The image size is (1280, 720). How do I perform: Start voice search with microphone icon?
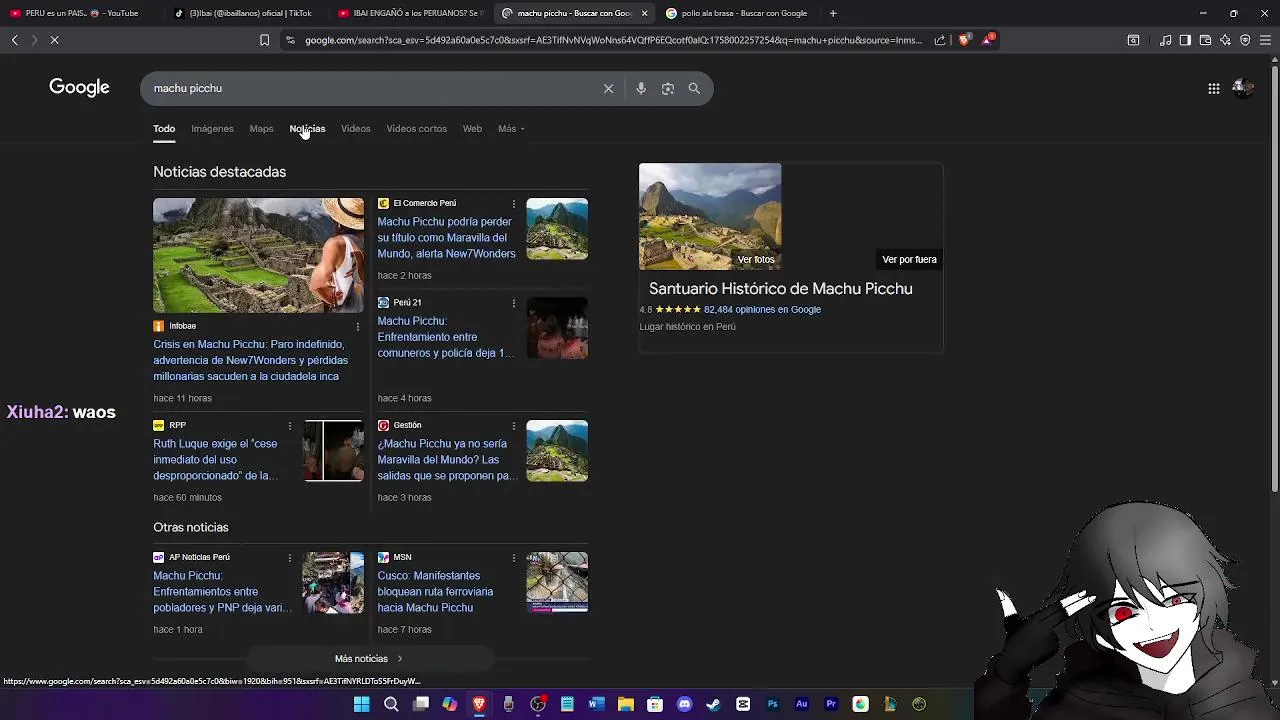pyautogui.click(x=641, y=88)
